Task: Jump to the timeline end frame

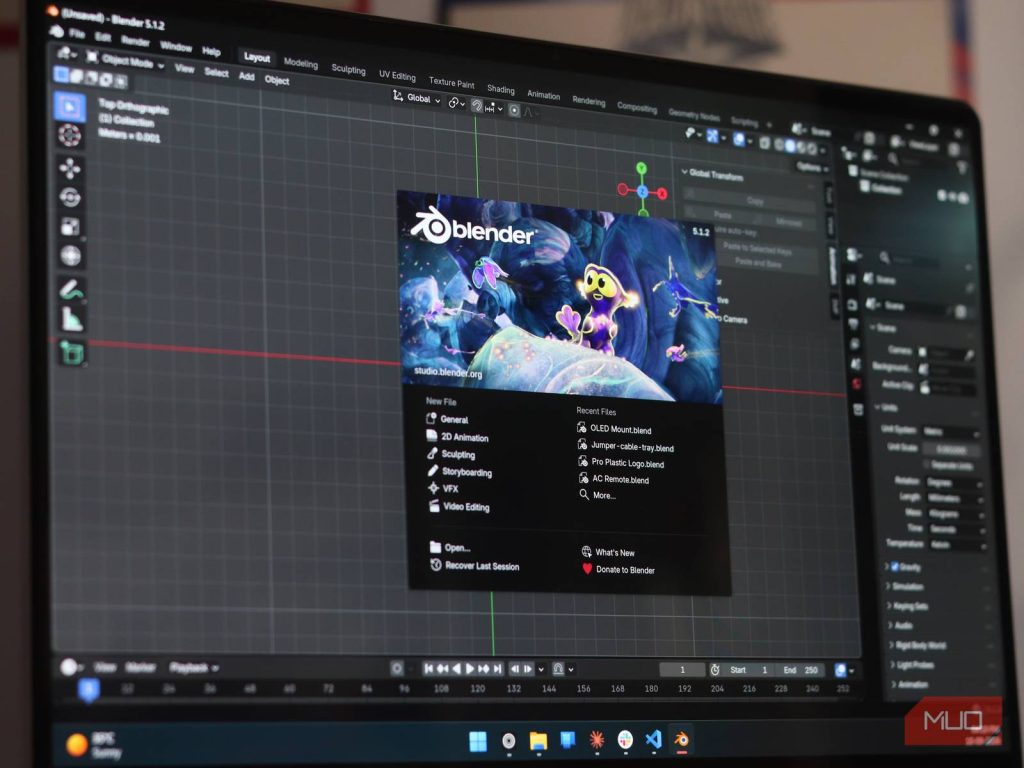Action: tap(498, 669)
